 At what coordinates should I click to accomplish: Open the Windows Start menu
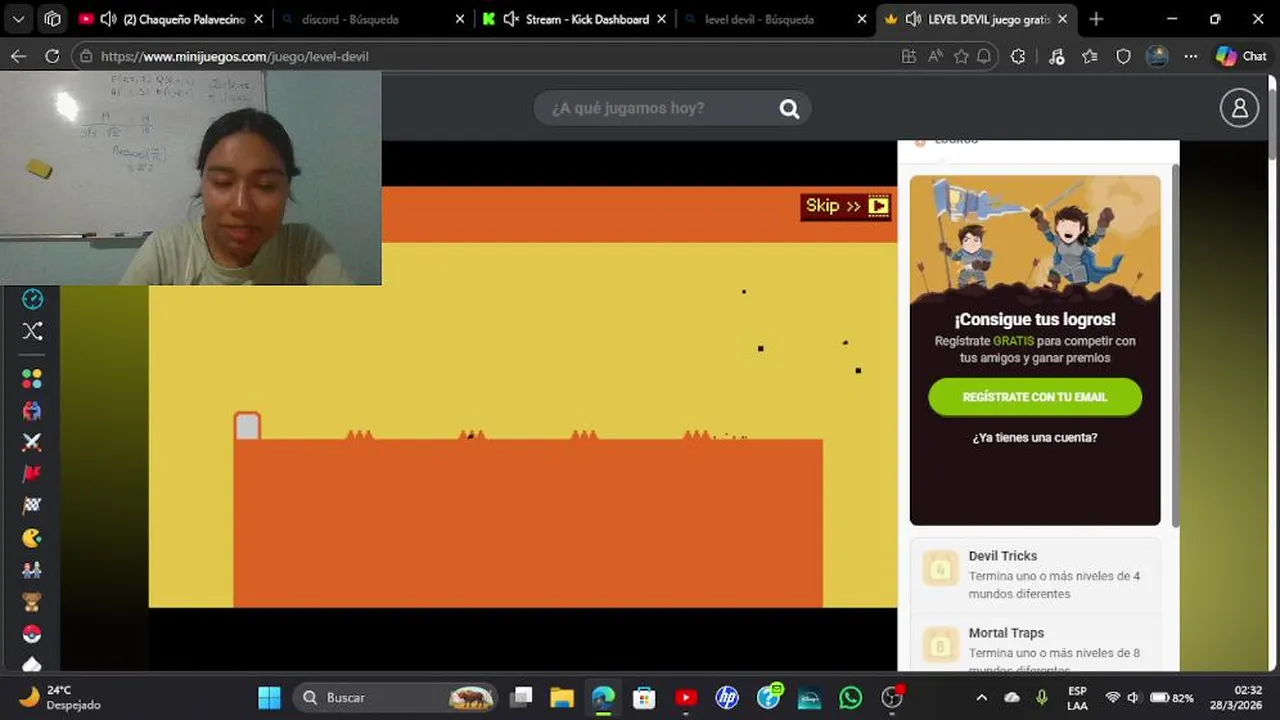tap(269, 697)
